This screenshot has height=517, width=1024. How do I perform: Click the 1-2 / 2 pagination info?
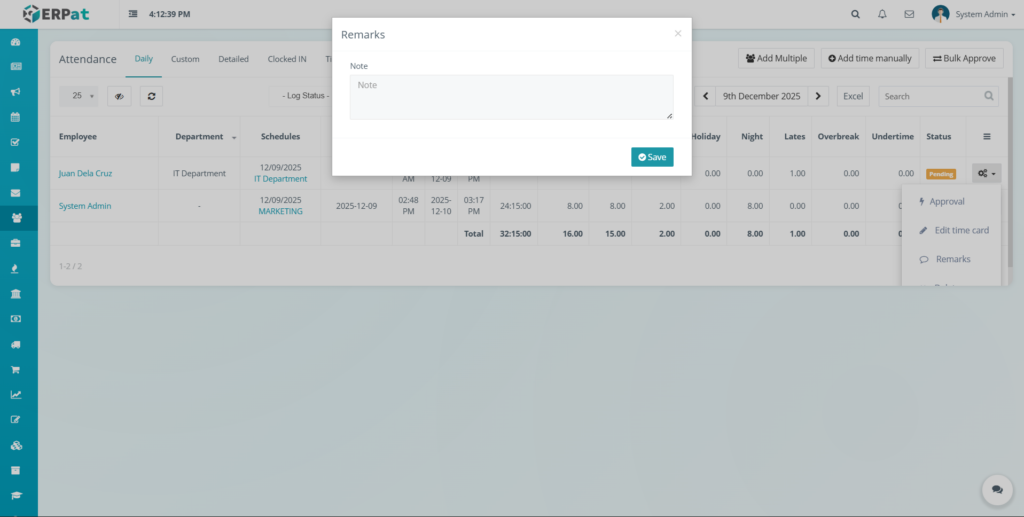coord(71,266)
